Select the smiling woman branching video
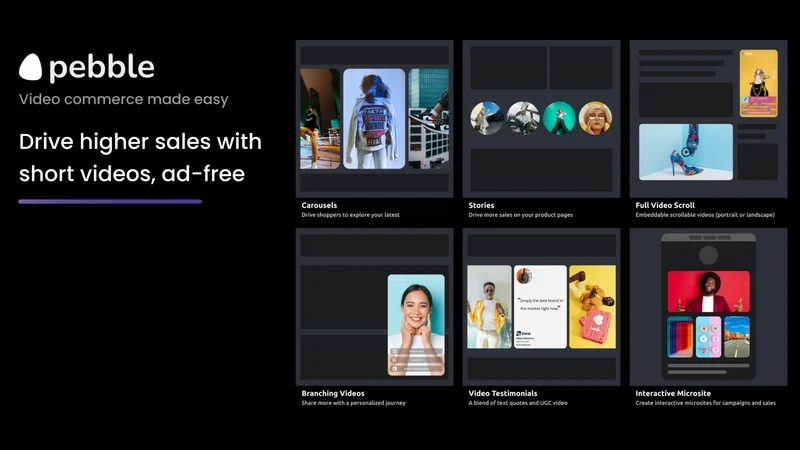This screenshot has width=800, height=450. pos(416,325)
